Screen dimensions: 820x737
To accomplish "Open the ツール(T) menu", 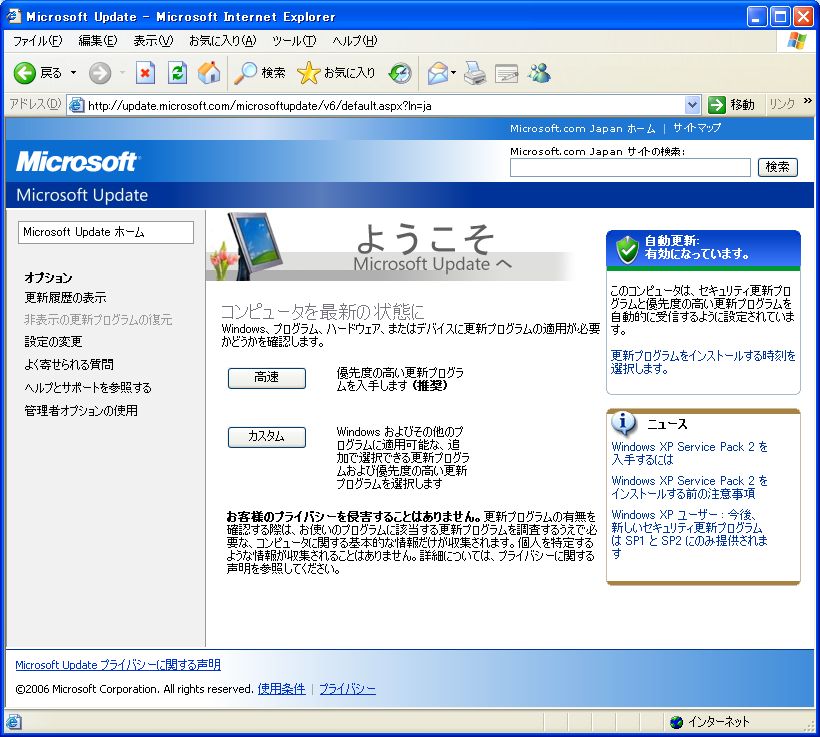I will tap(294, 41).
